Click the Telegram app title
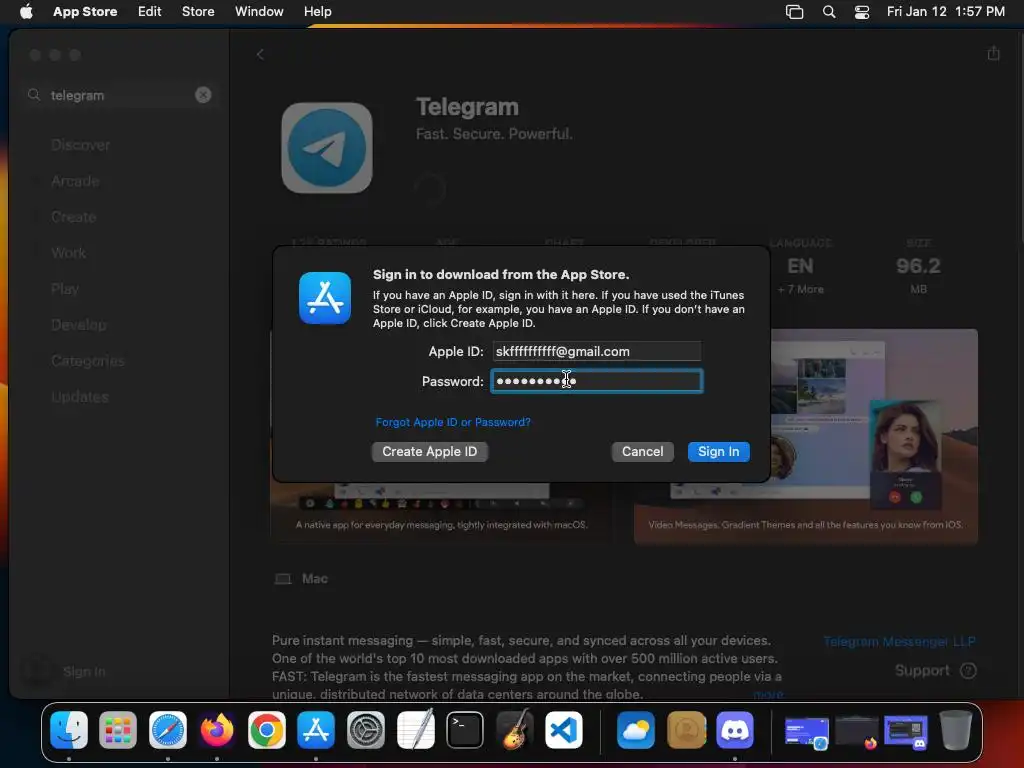 [x=467, y=106]
